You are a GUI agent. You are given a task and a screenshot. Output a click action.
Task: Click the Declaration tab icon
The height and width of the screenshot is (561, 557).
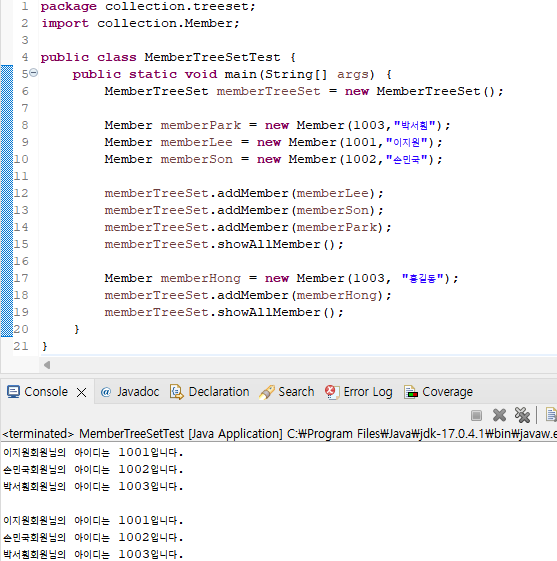pos(176,392)
